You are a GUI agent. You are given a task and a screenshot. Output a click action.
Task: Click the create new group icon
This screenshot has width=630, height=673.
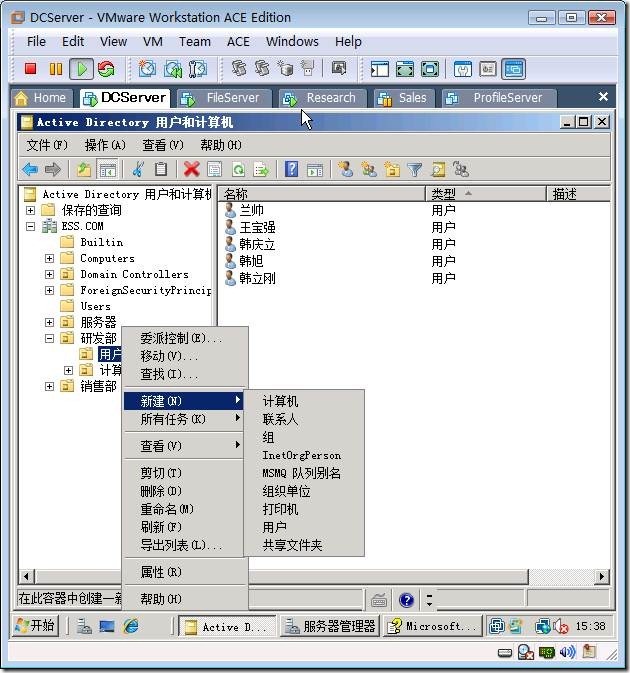[x=368, y=169]
